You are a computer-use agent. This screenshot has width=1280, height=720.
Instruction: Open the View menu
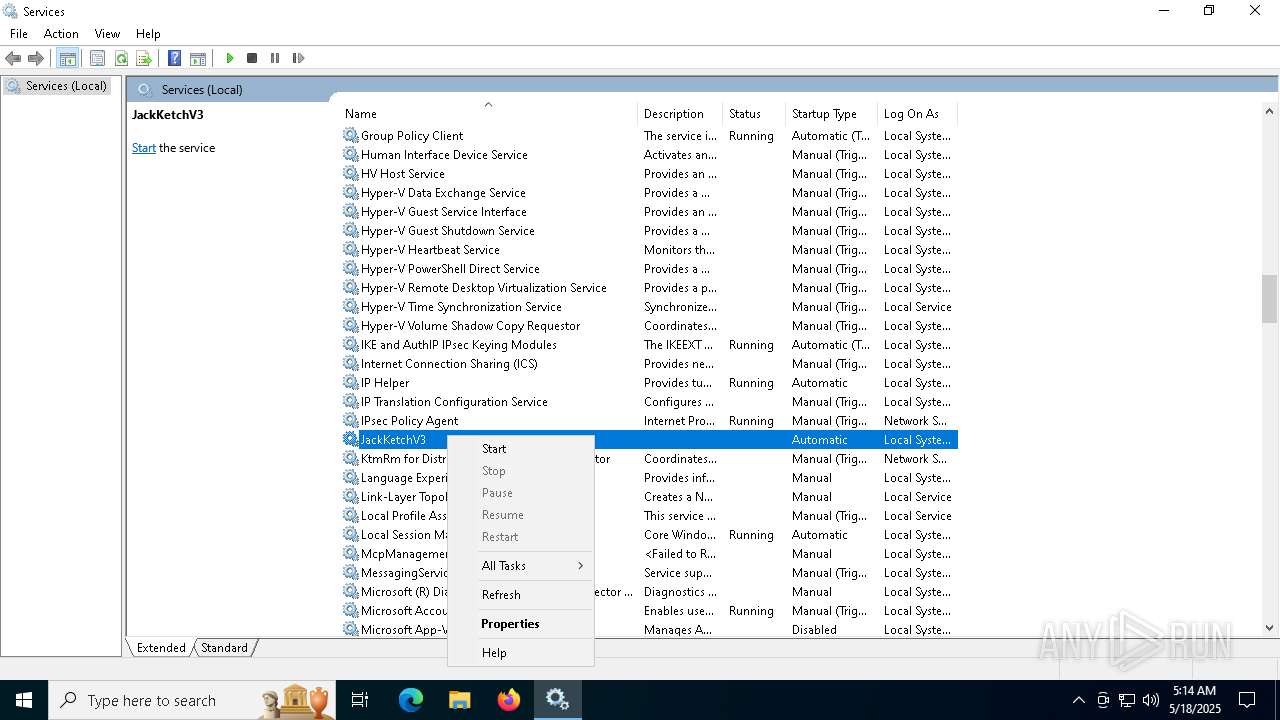[107, 33]
